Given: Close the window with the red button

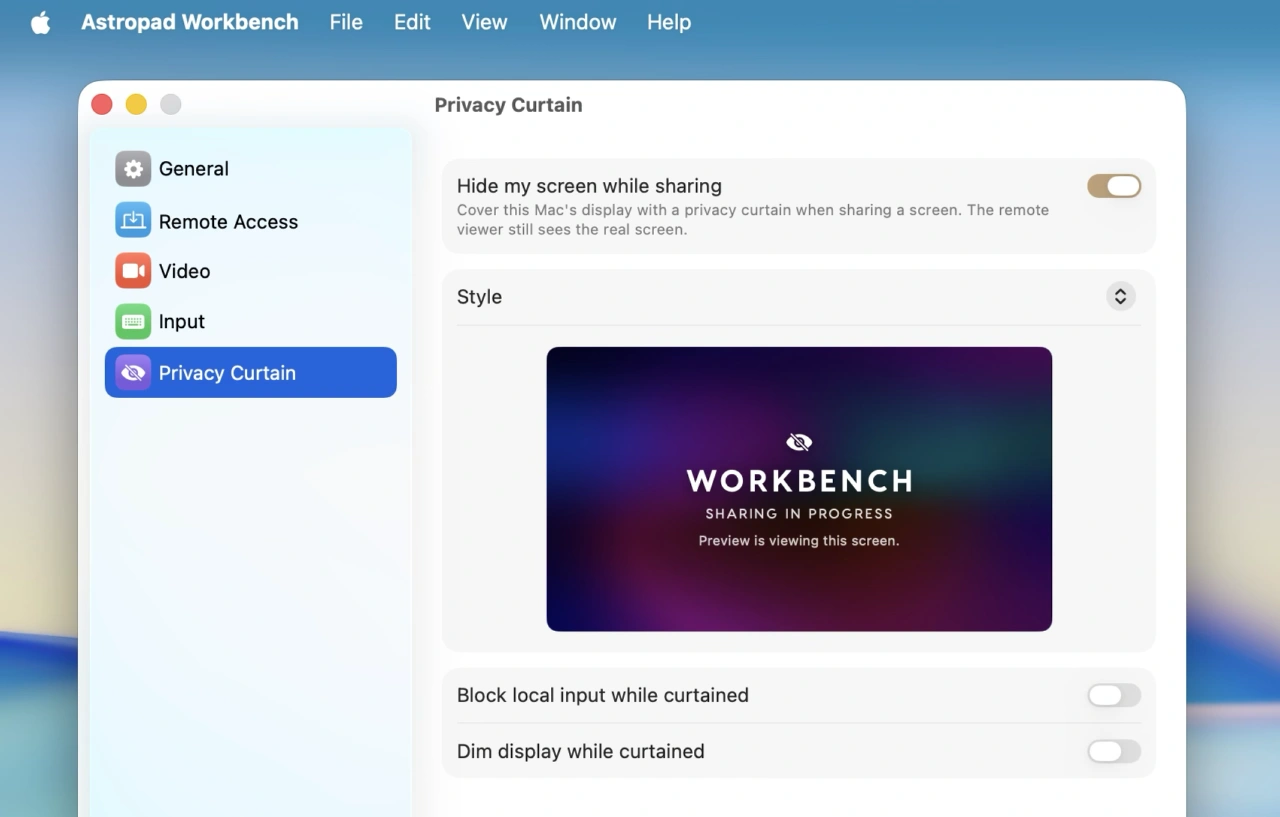Looking at the screenshot, I should pos(102,104).
